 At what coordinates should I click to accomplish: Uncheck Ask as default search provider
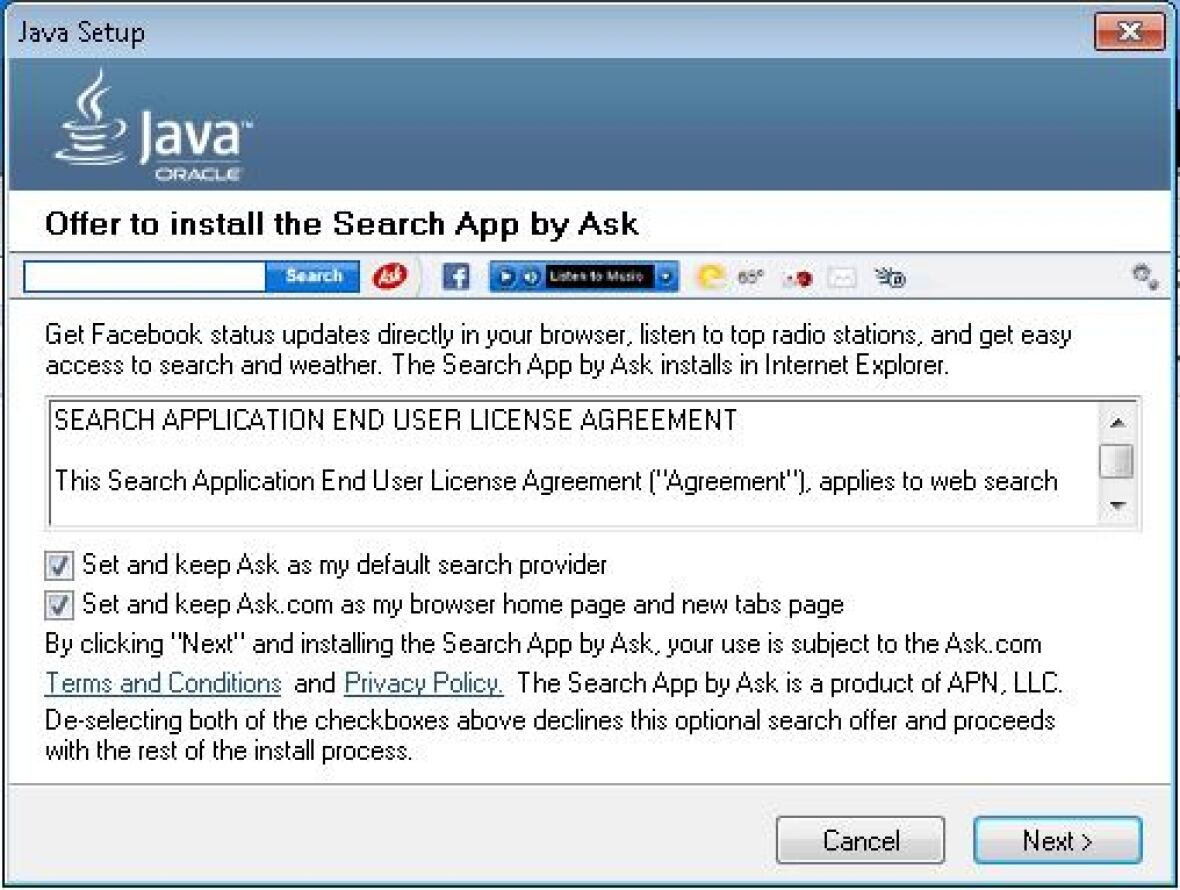[59, 567]
